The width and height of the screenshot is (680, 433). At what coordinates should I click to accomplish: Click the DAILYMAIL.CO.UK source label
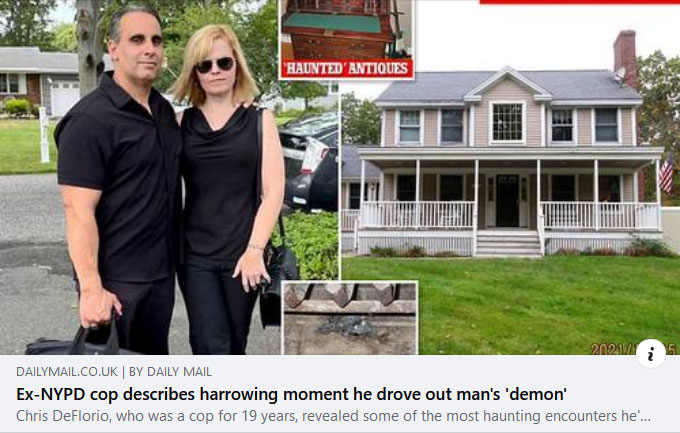[x=67, y=372]
